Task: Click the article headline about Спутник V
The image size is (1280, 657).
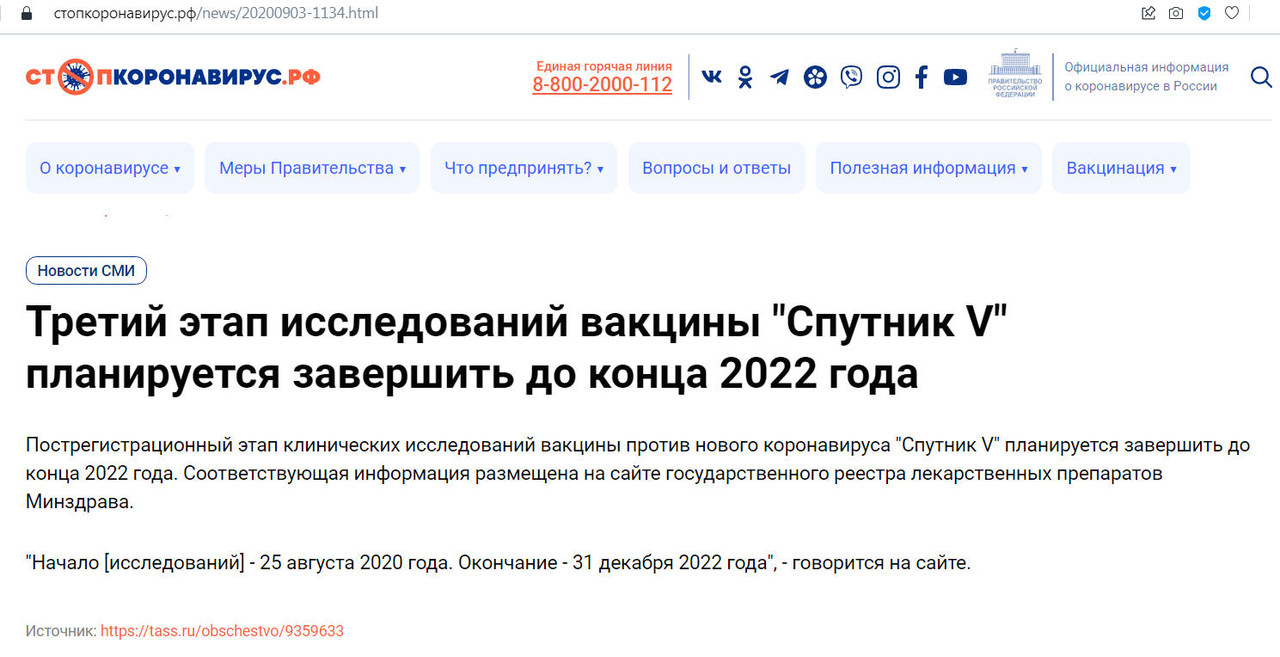Action: coord(516,347)
